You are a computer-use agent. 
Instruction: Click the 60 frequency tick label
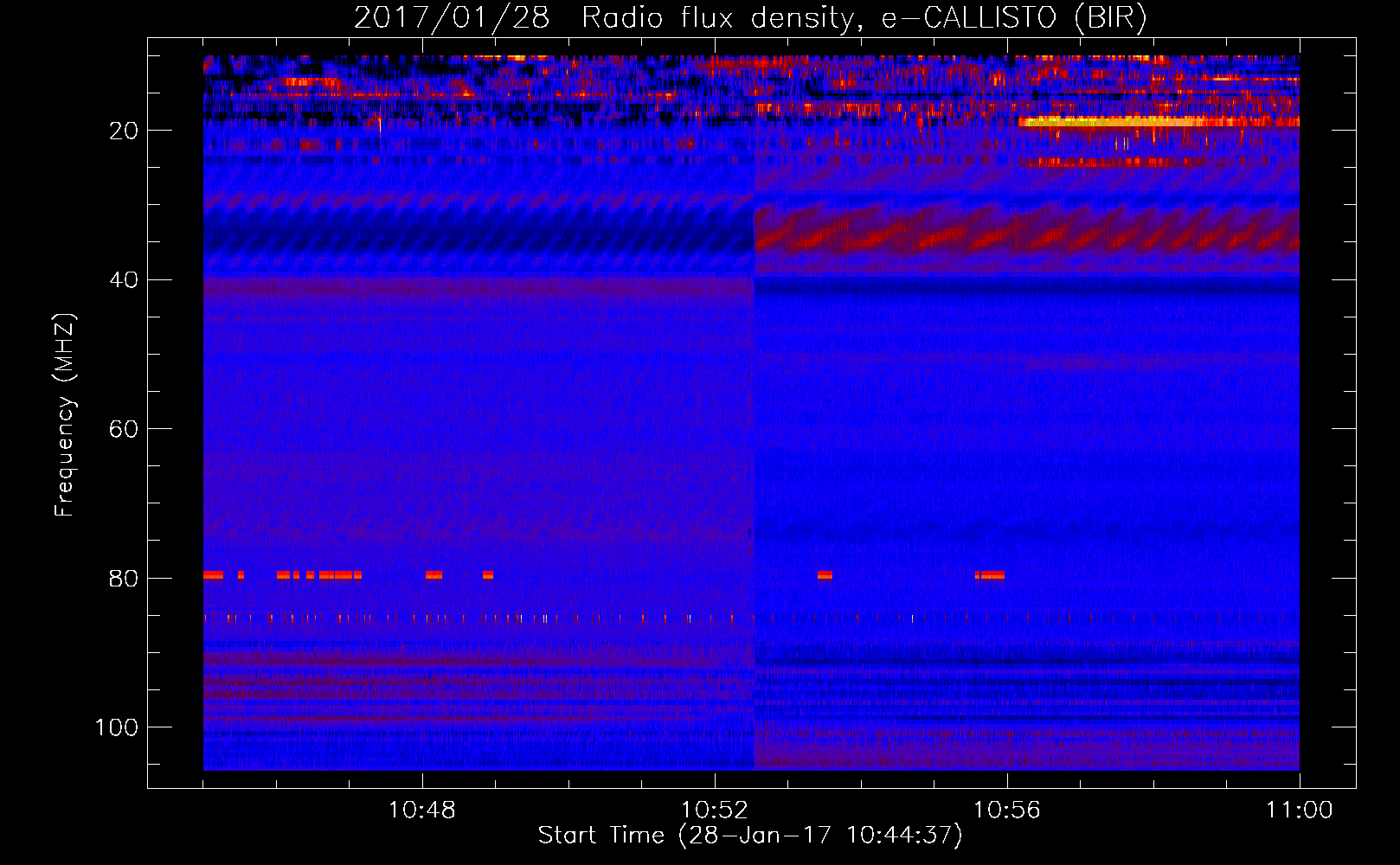[124, 429]
